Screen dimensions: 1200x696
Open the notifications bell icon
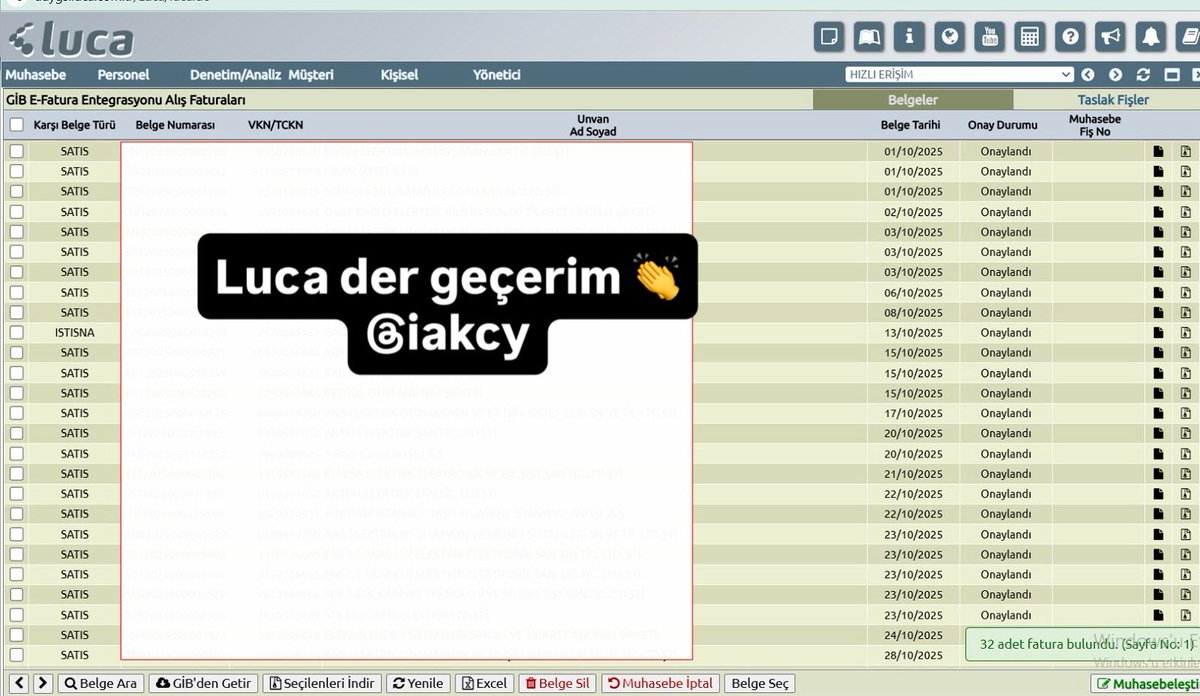[1151, 36]
